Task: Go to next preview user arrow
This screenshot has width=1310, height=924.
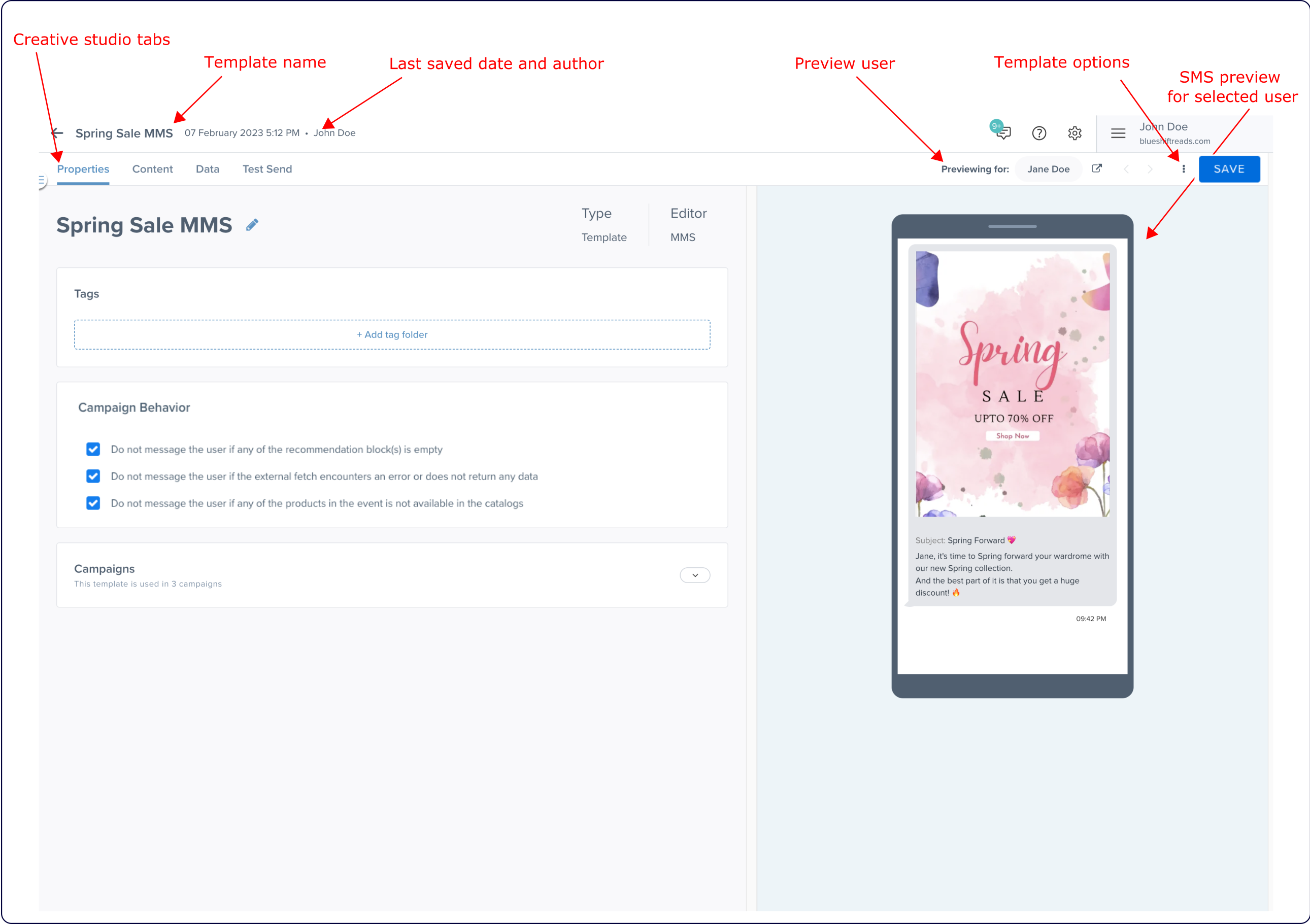Action: tap(1150, 169)
